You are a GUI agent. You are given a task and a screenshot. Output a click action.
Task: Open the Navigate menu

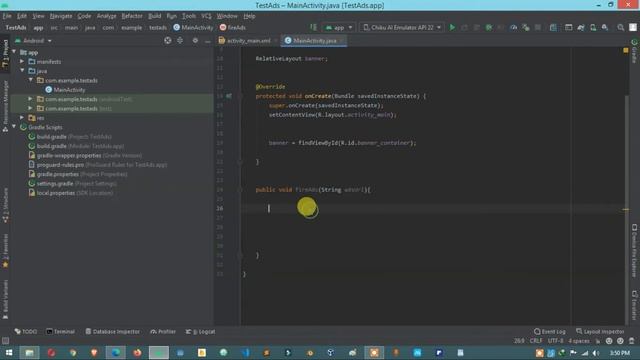pyautogui.click(x=61, y=16)
